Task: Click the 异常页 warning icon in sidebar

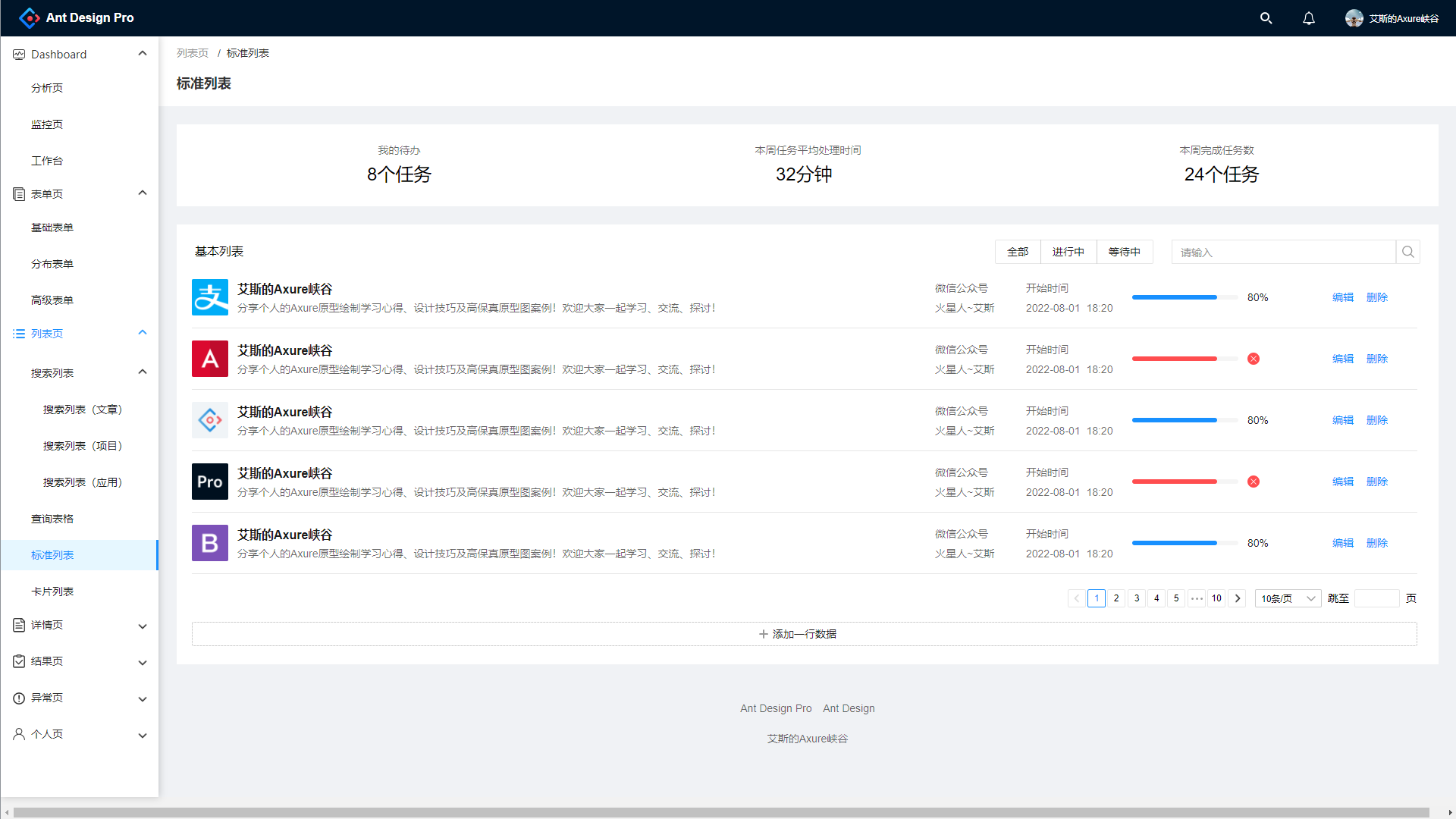Action: [x=19, y=698]
